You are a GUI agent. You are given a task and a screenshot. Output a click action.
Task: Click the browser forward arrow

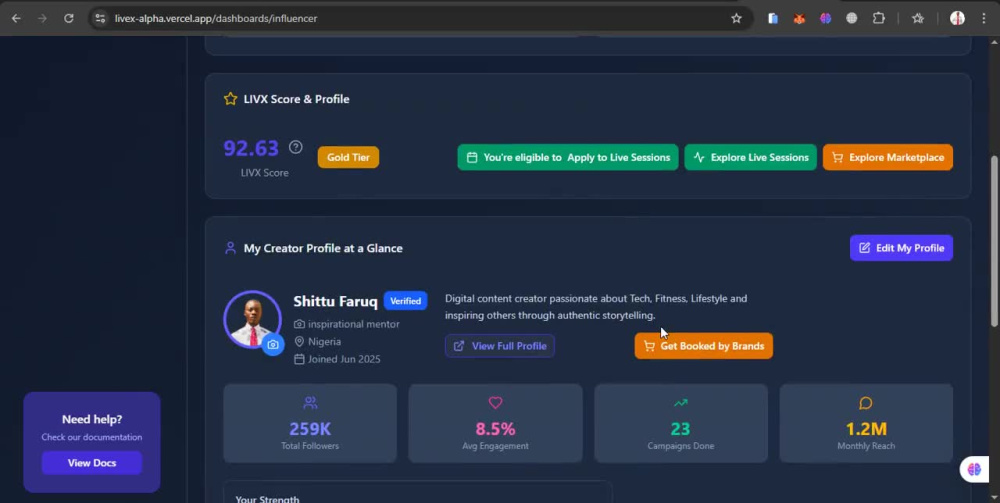click(42, 18)
